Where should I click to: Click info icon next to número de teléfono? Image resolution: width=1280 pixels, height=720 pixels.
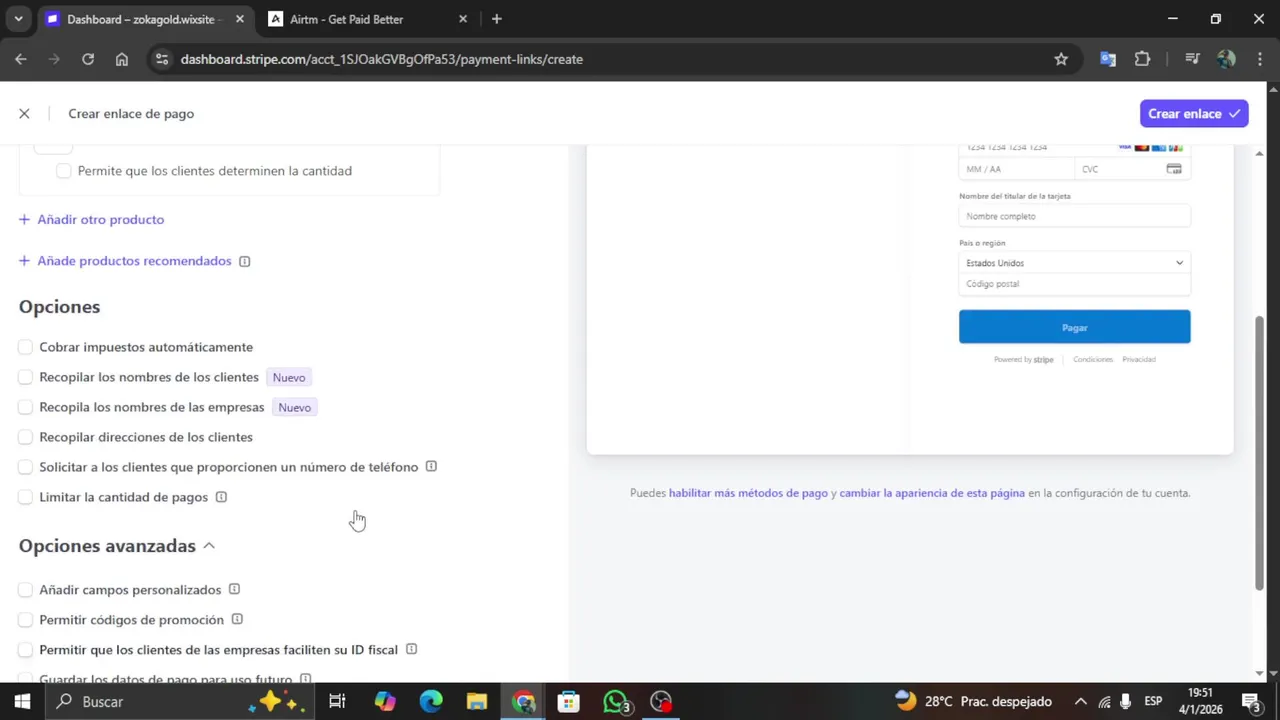[431, 466]
